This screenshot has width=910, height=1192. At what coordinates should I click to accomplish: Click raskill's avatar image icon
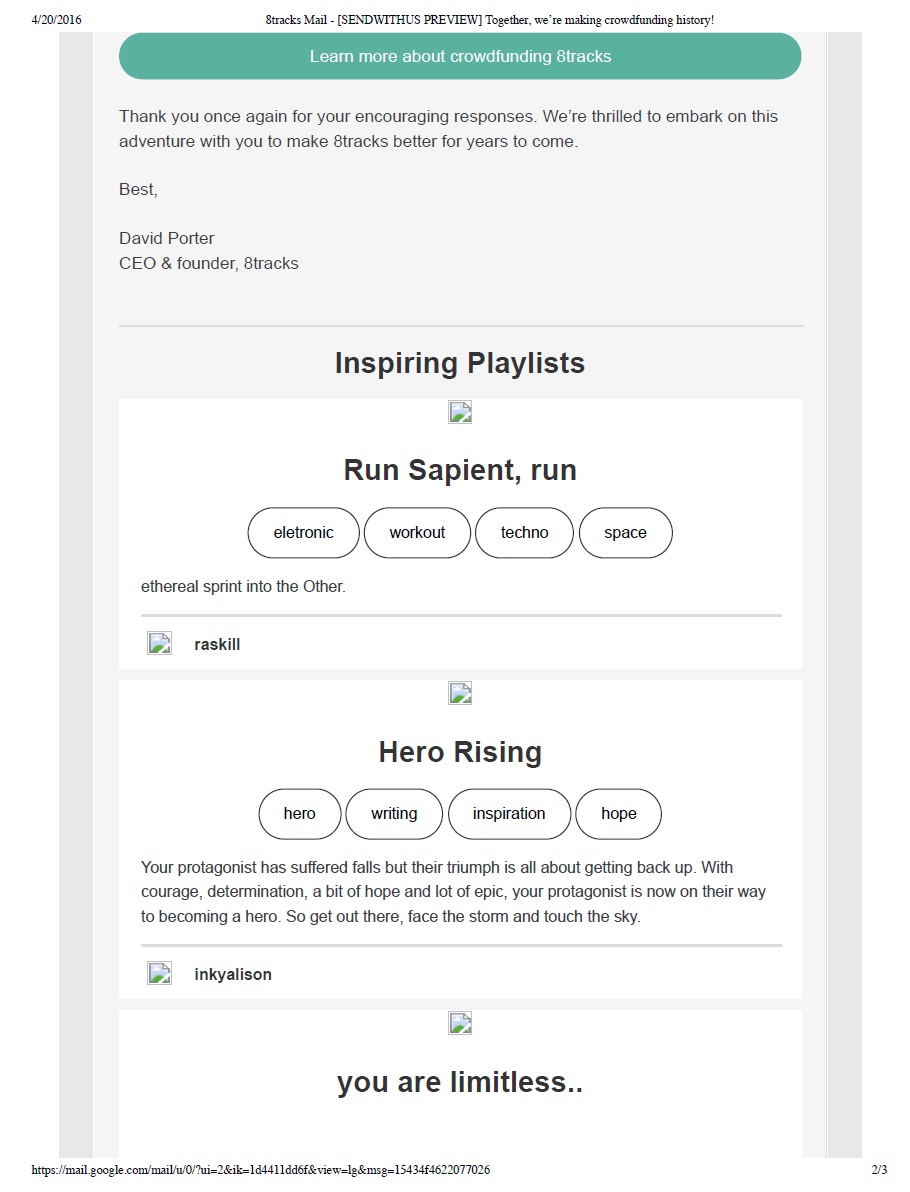coord(160,644)
